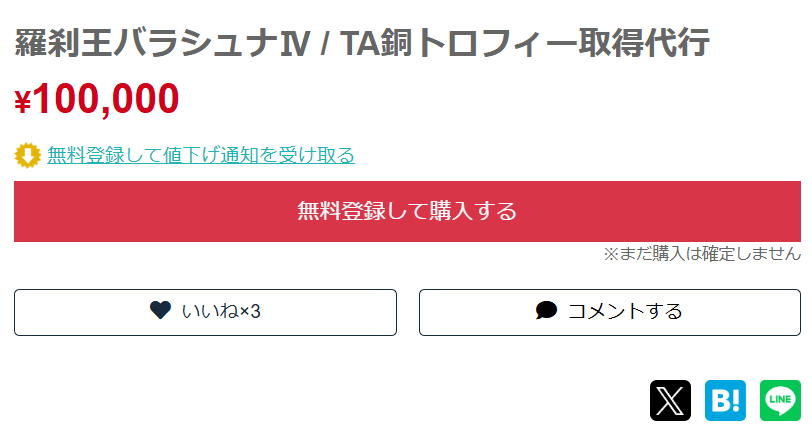Click the 購入する text on red button
The width and height of the screenshot is (812, 442).
click(x=473, y=211)
